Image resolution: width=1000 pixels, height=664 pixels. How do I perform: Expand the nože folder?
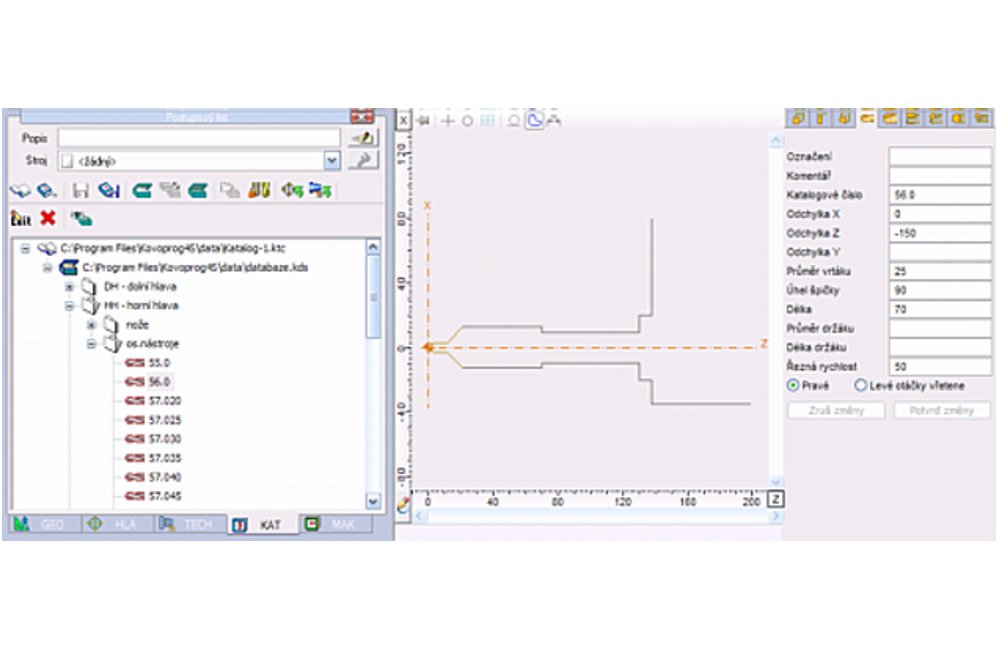click(x=91, y=325)
